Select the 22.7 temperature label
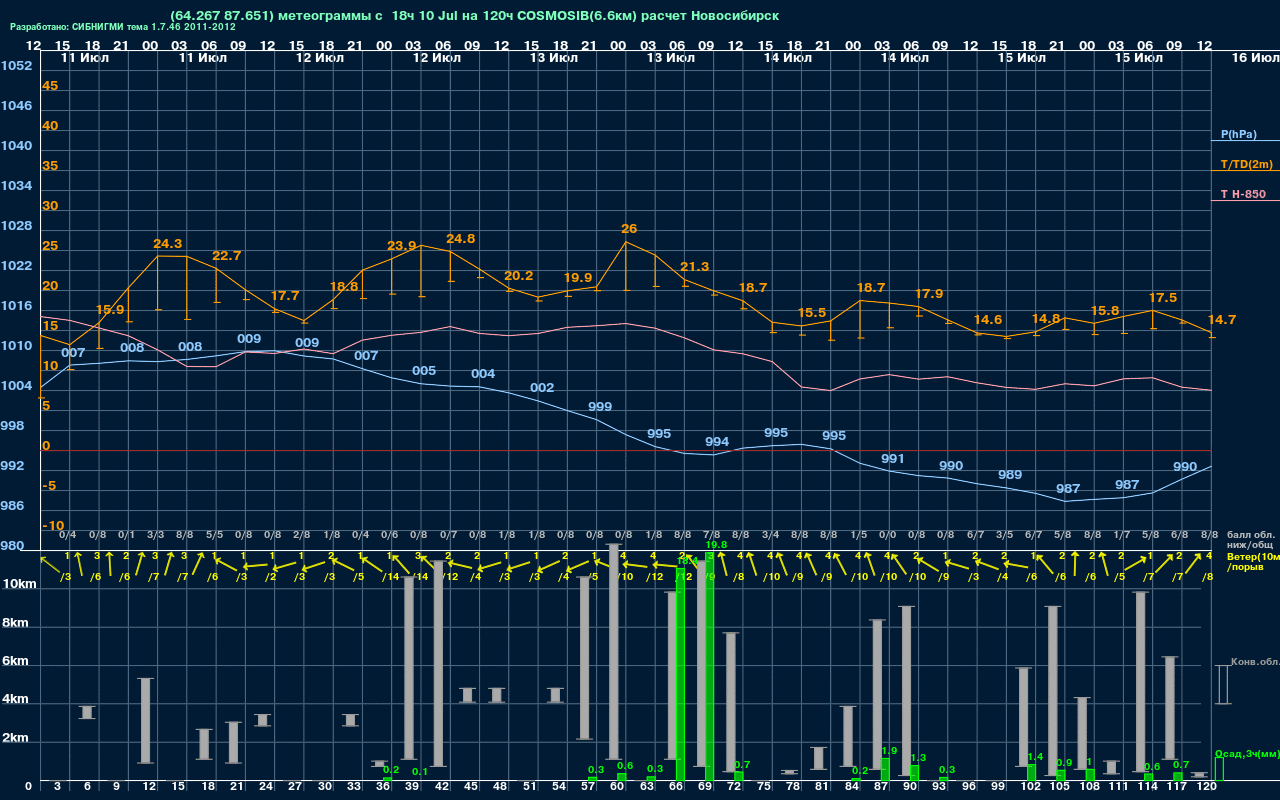1280x800 pixels. (227, 256)
